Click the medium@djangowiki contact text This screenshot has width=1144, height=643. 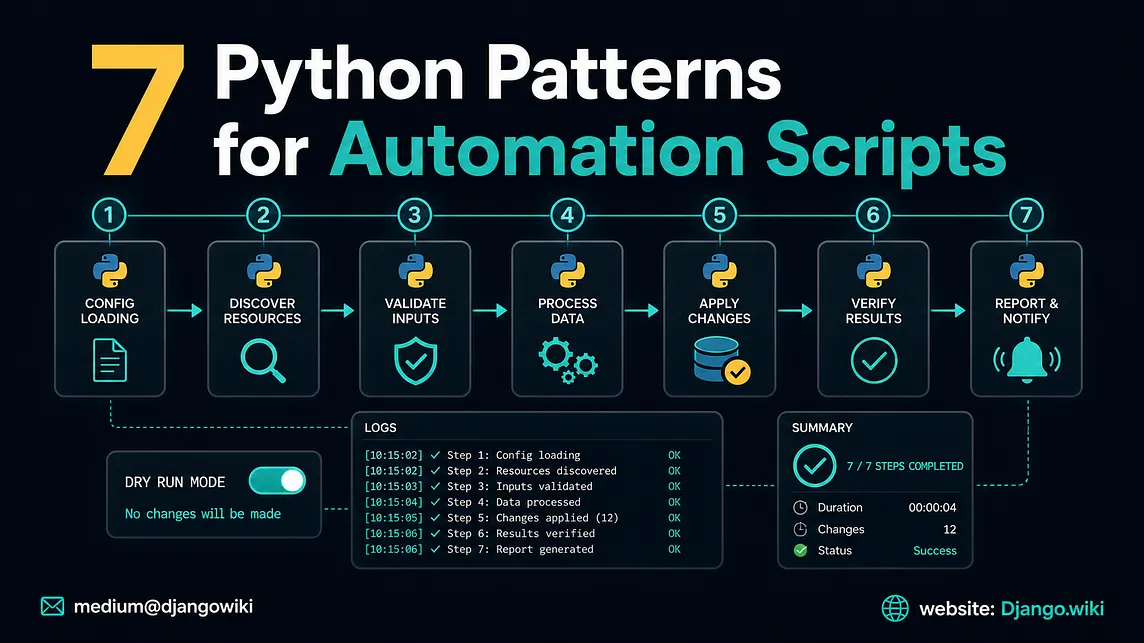163,607
